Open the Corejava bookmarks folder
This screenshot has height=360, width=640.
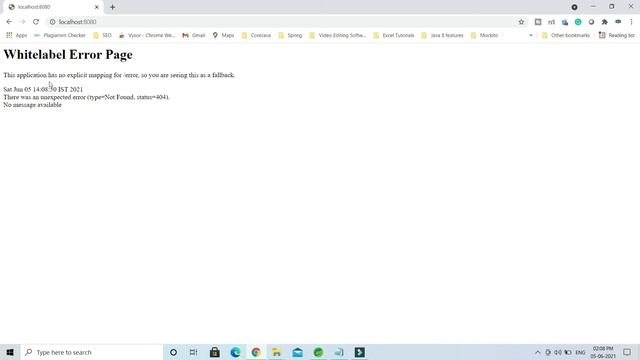256,36
